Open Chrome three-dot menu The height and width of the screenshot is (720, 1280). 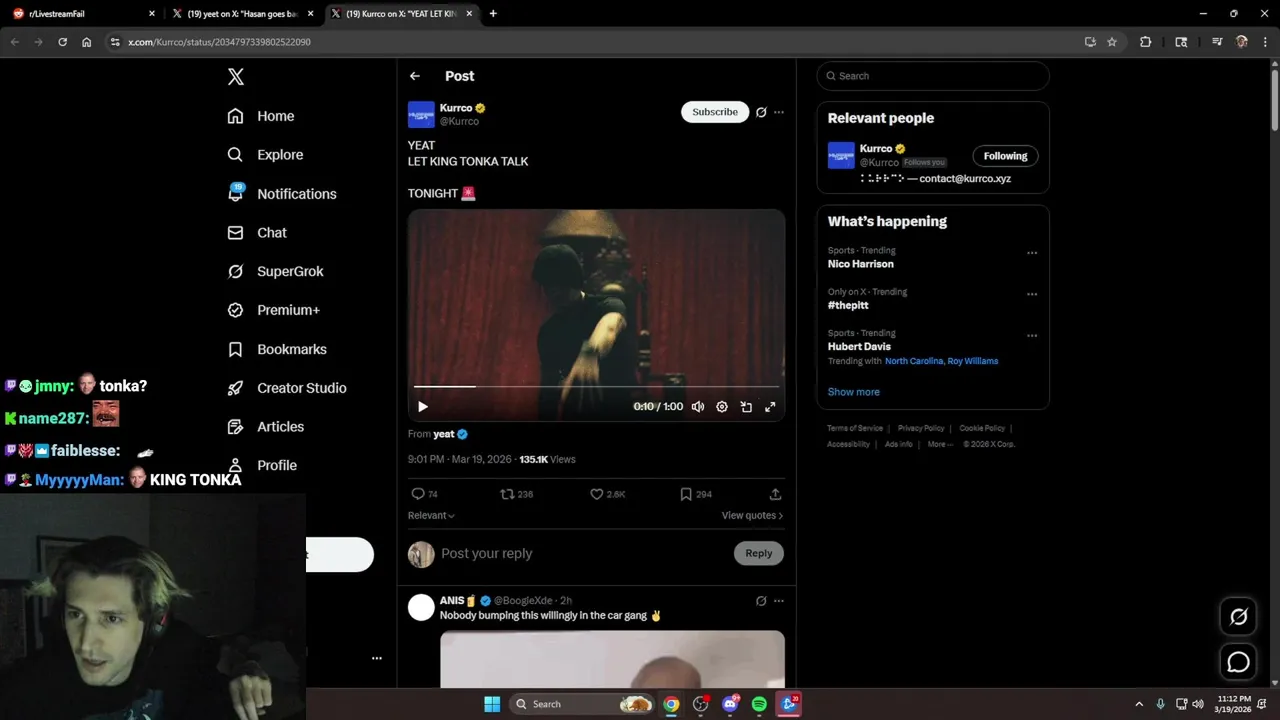pos(1264,42)
